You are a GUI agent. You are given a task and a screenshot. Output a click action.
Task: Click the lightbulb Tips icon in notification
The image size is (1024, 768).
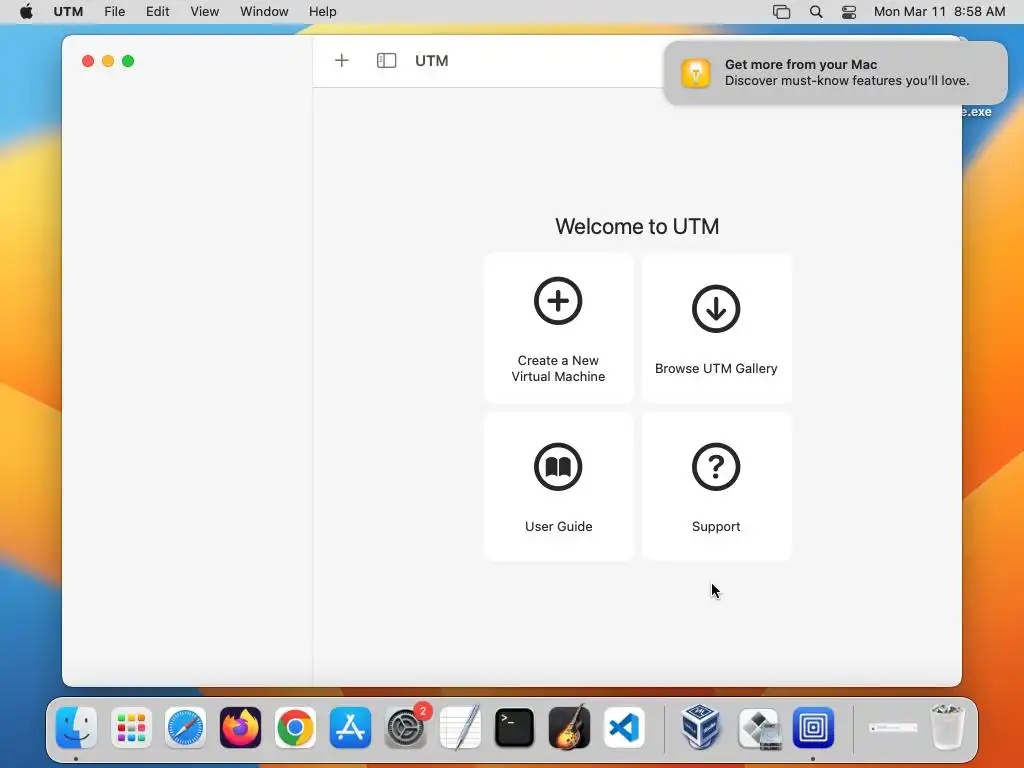click(x=696, y=72)
